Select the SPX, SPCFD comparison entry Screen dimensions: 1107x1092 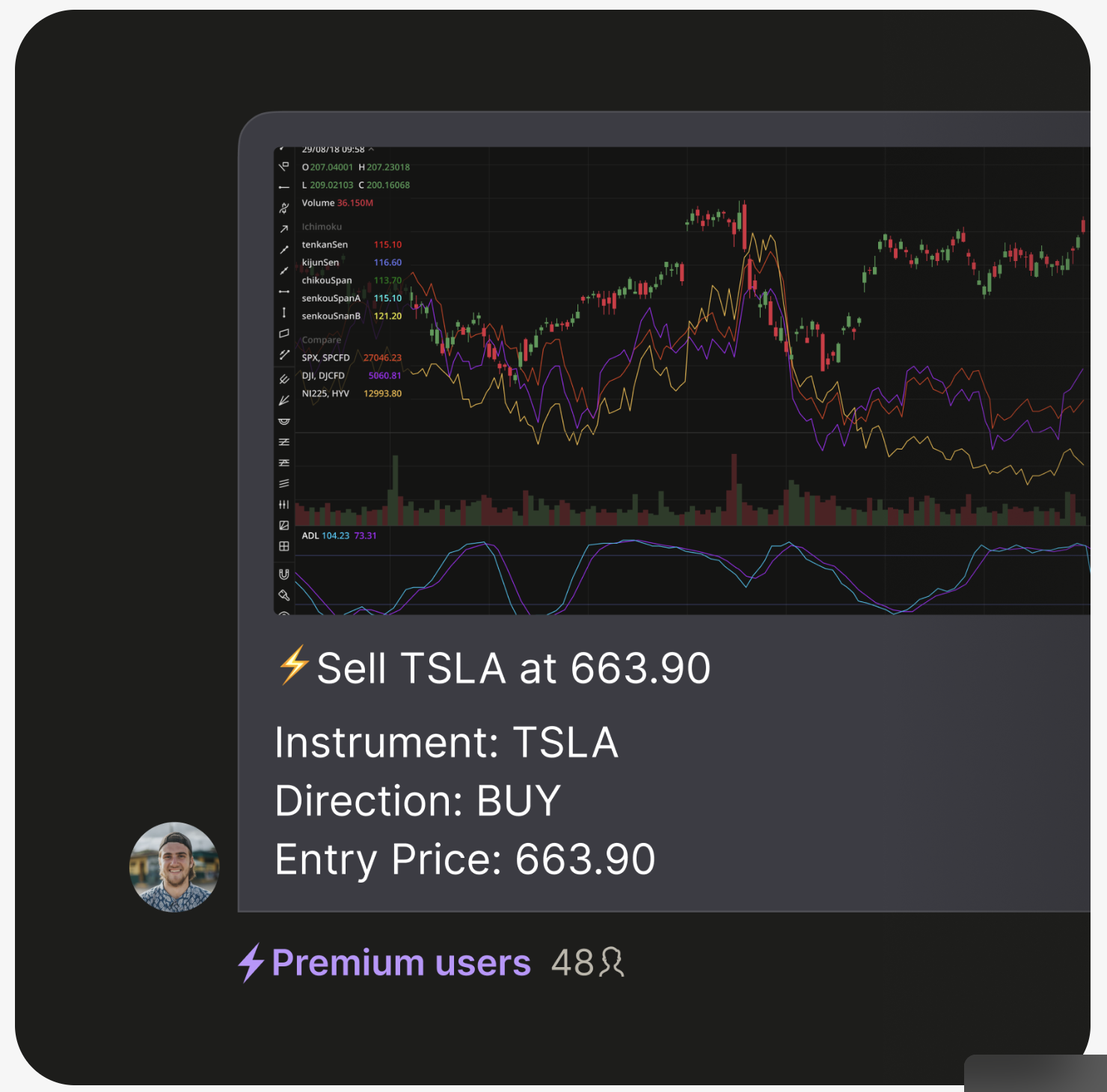click(325, 358)
